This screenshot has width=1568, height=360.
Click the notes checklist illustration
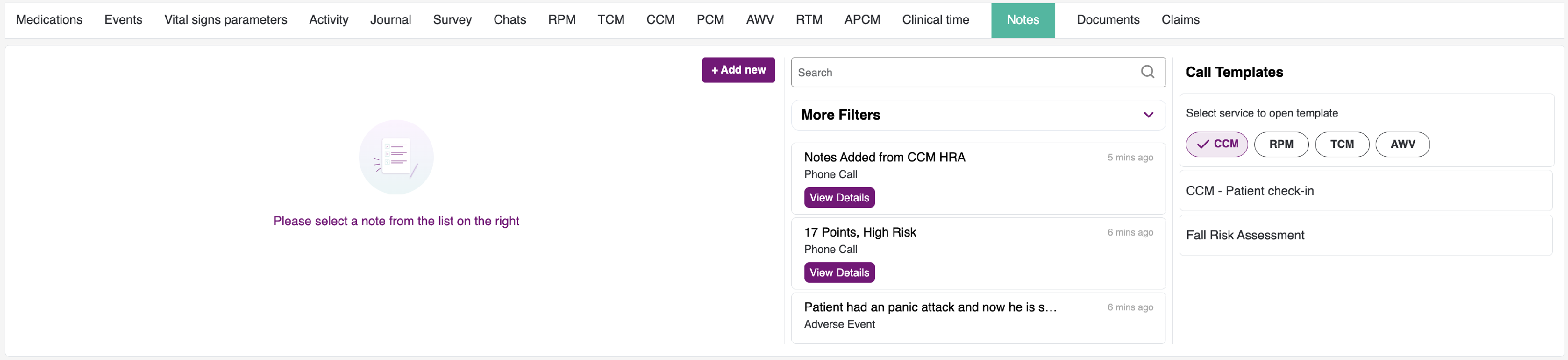point(396,157)
